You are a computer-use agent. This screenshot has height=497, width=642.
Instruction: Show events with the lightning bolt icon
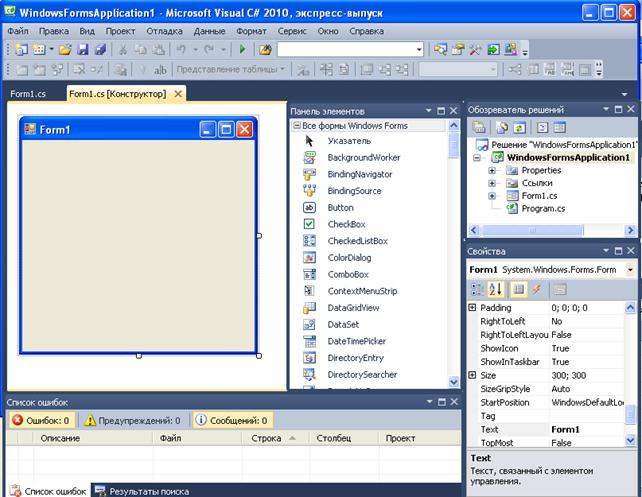coord(536,289)
